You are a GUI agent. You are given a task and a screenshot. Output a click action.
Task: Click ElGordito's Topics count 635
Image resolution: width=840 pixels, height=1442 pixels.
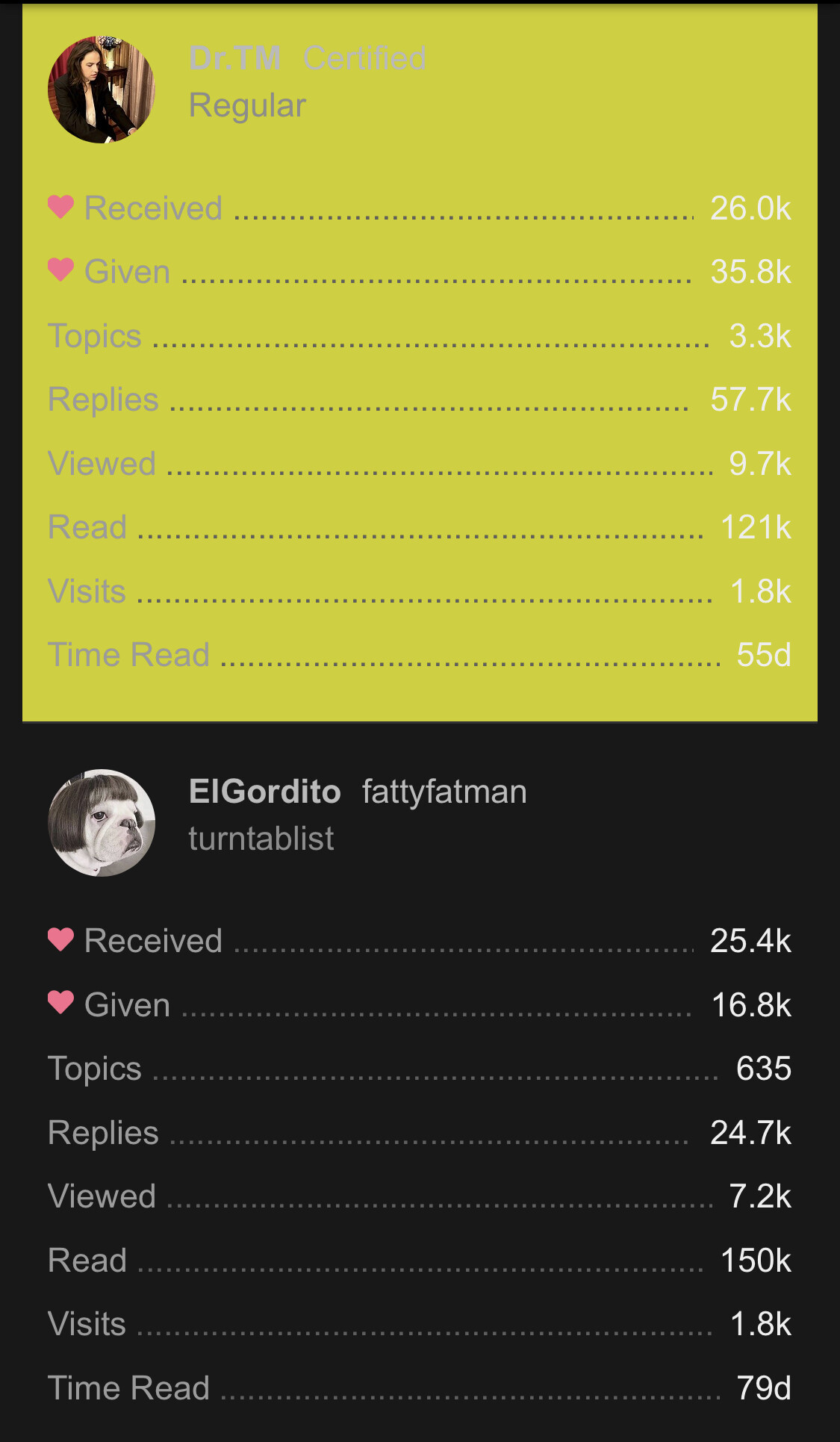(x=763, y=1069)
